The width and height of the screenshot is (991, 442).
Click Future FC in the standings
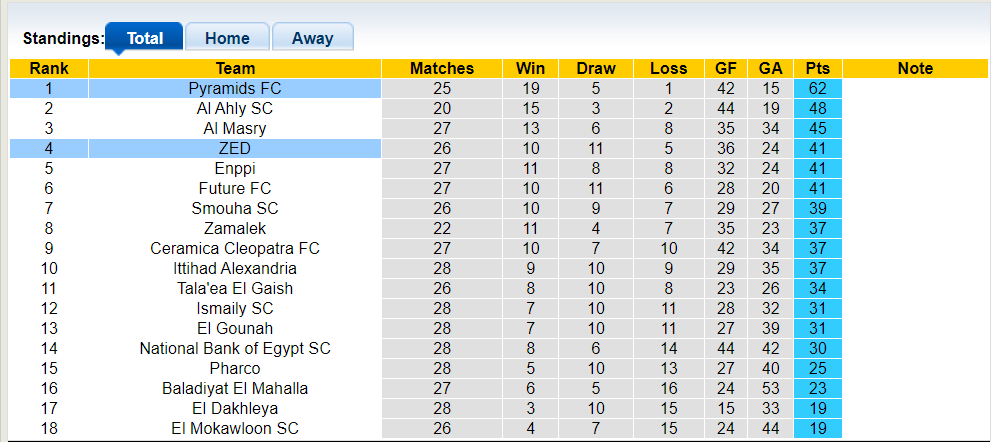pyautogui.click(x=235, y=188)
